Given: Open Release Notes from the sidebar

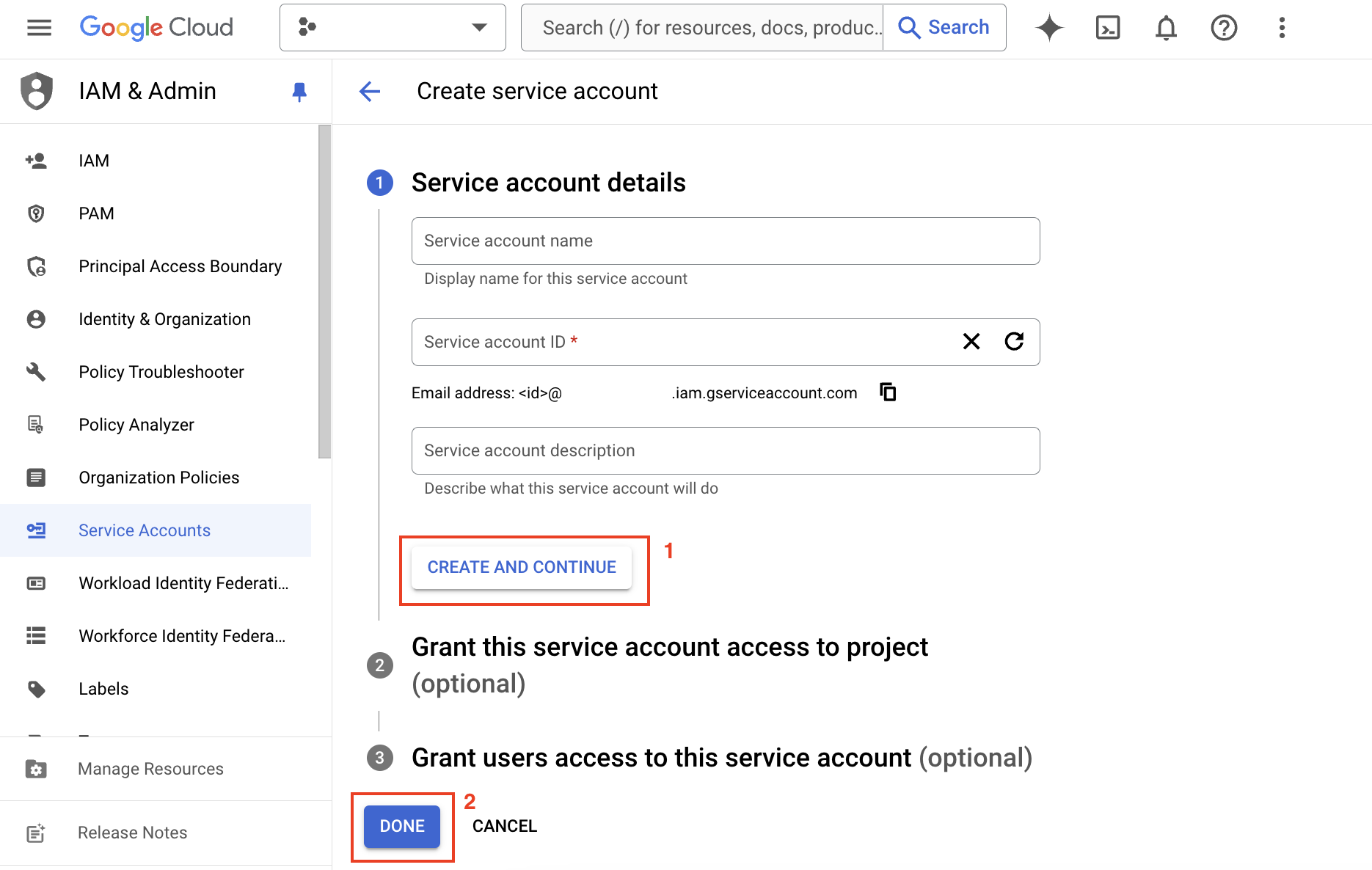Looking at the screenshot, I should (131, 832).
